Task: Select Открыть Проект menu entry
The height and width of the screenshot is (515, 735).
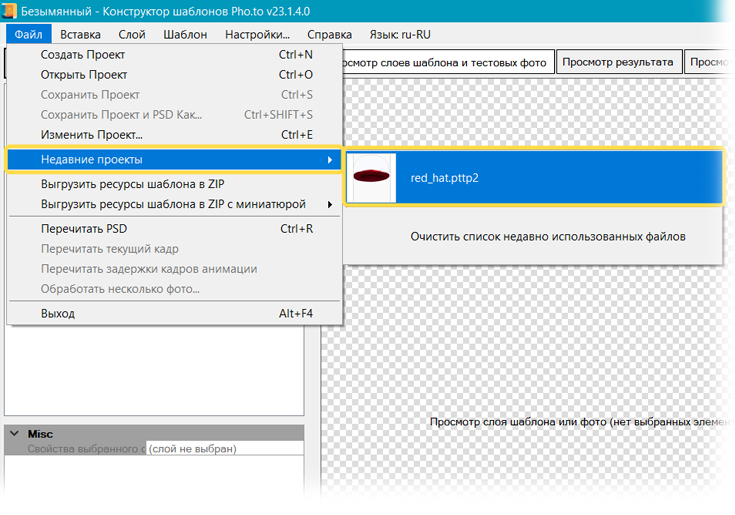Action: pos(85,75)
